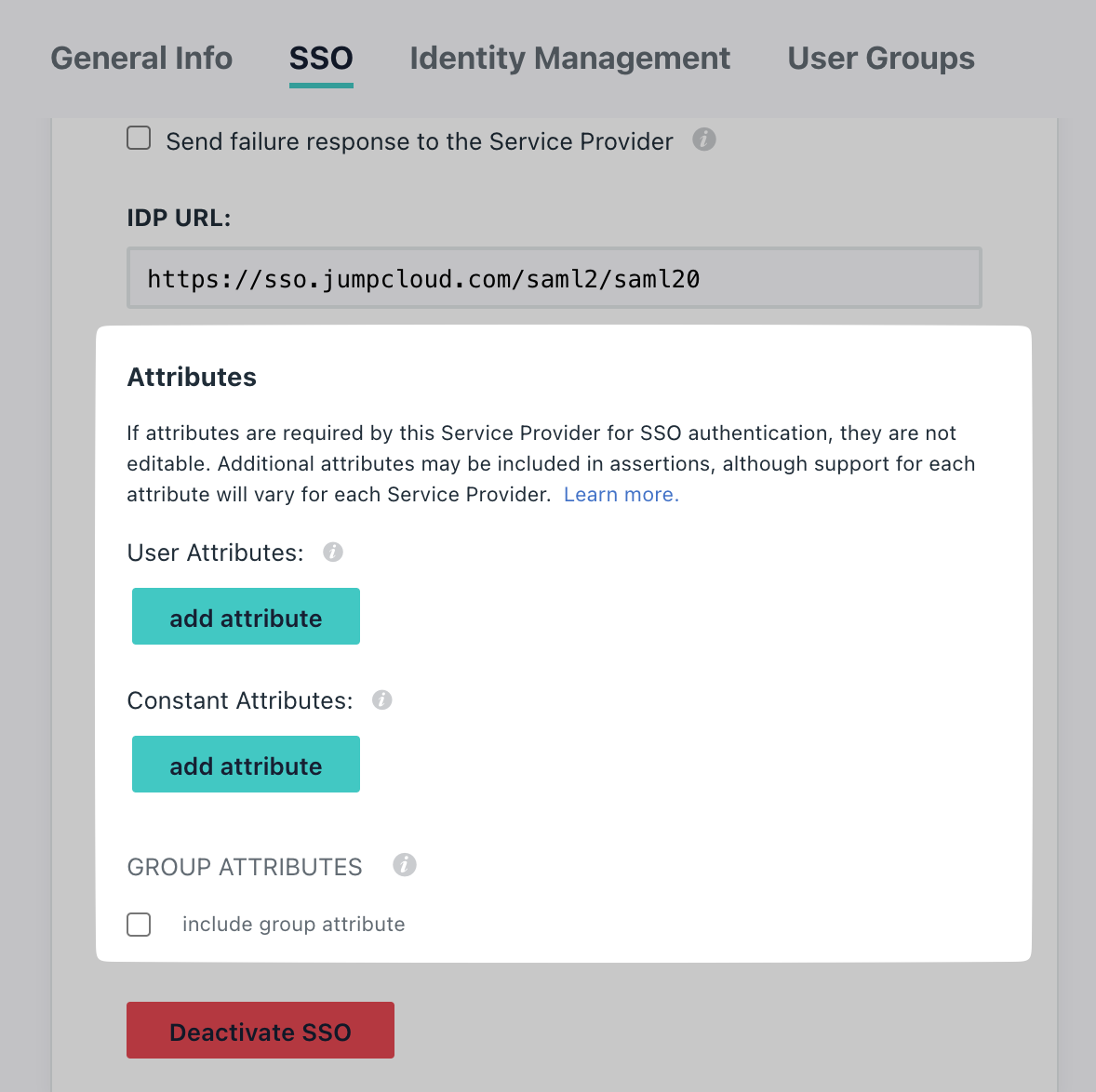1096x1092 pixels.
Task: Toggle include group attribute off again
Action: pos(138,925)
